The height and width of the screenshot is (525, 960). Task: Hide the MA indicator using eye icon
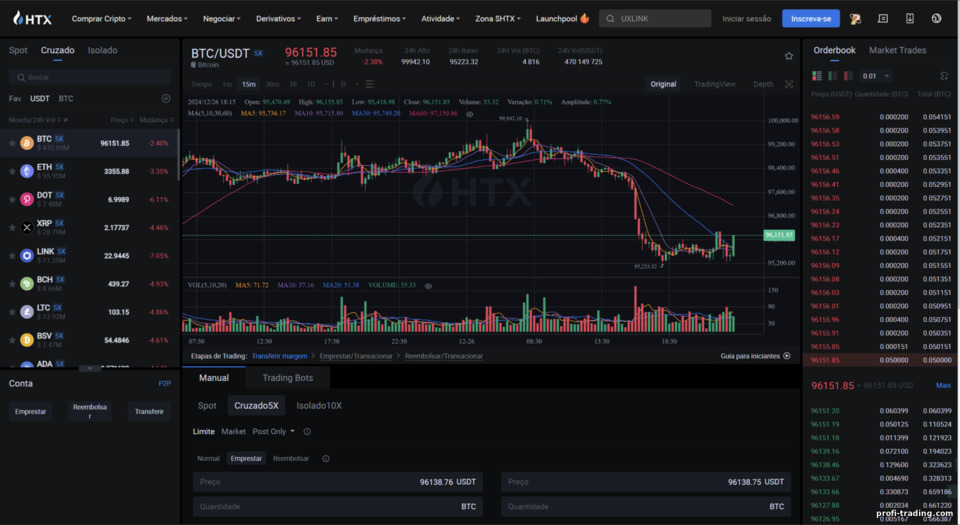470,114
